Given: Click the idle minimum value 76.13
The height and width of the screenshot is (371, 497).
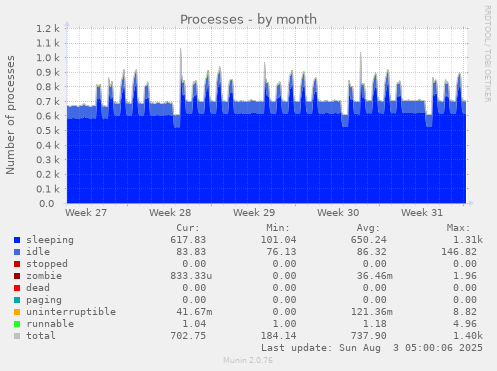Looking at the screenshot, I should click(x=281, y=252).
